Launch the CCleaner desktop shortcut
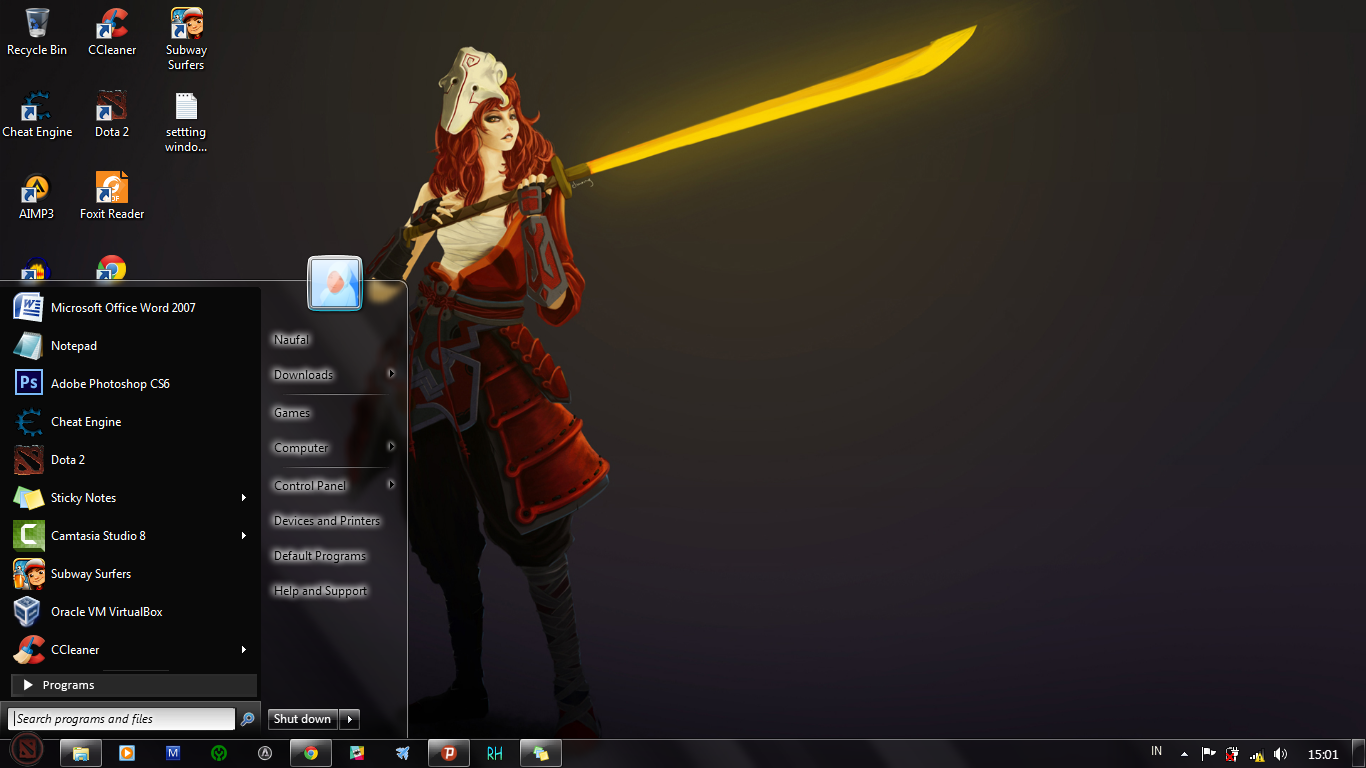The width and height of the screenshot is (1366, 768). 112,32
